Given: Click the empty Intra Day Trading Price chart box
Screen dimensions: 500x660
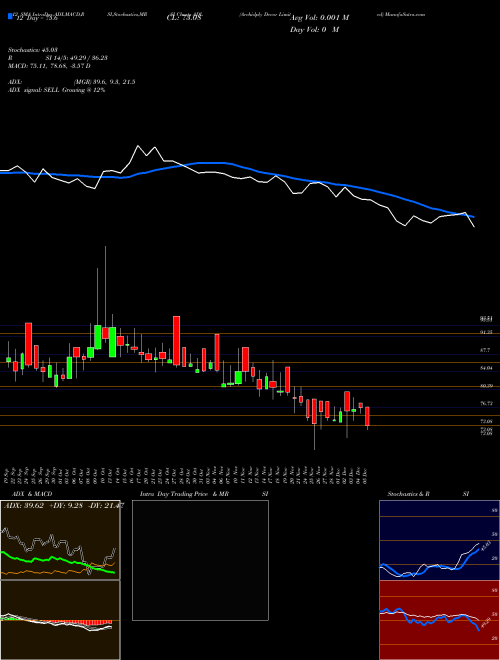Looking at the screenshot, I should pyautogui.click(x=200, y=560).
